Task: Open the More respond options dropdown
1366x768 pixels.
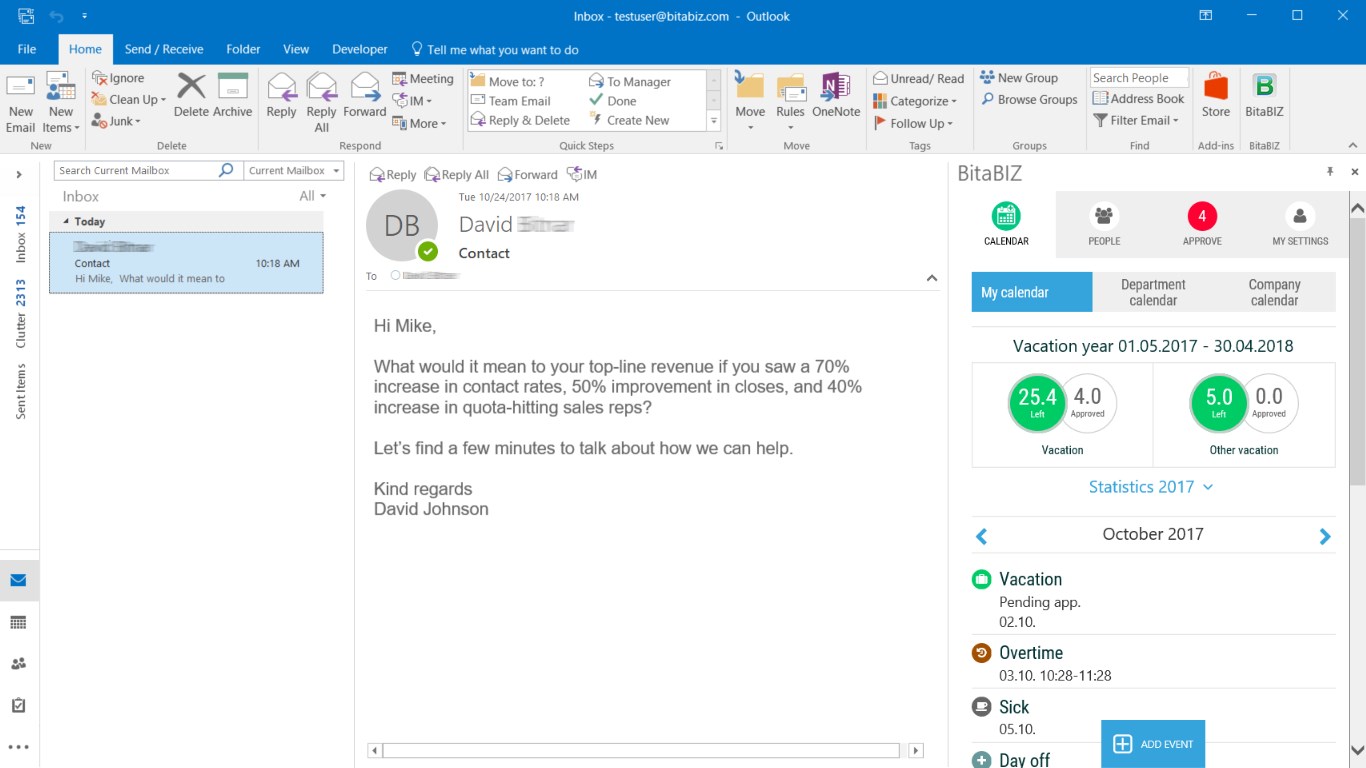Action: (419, 124)
